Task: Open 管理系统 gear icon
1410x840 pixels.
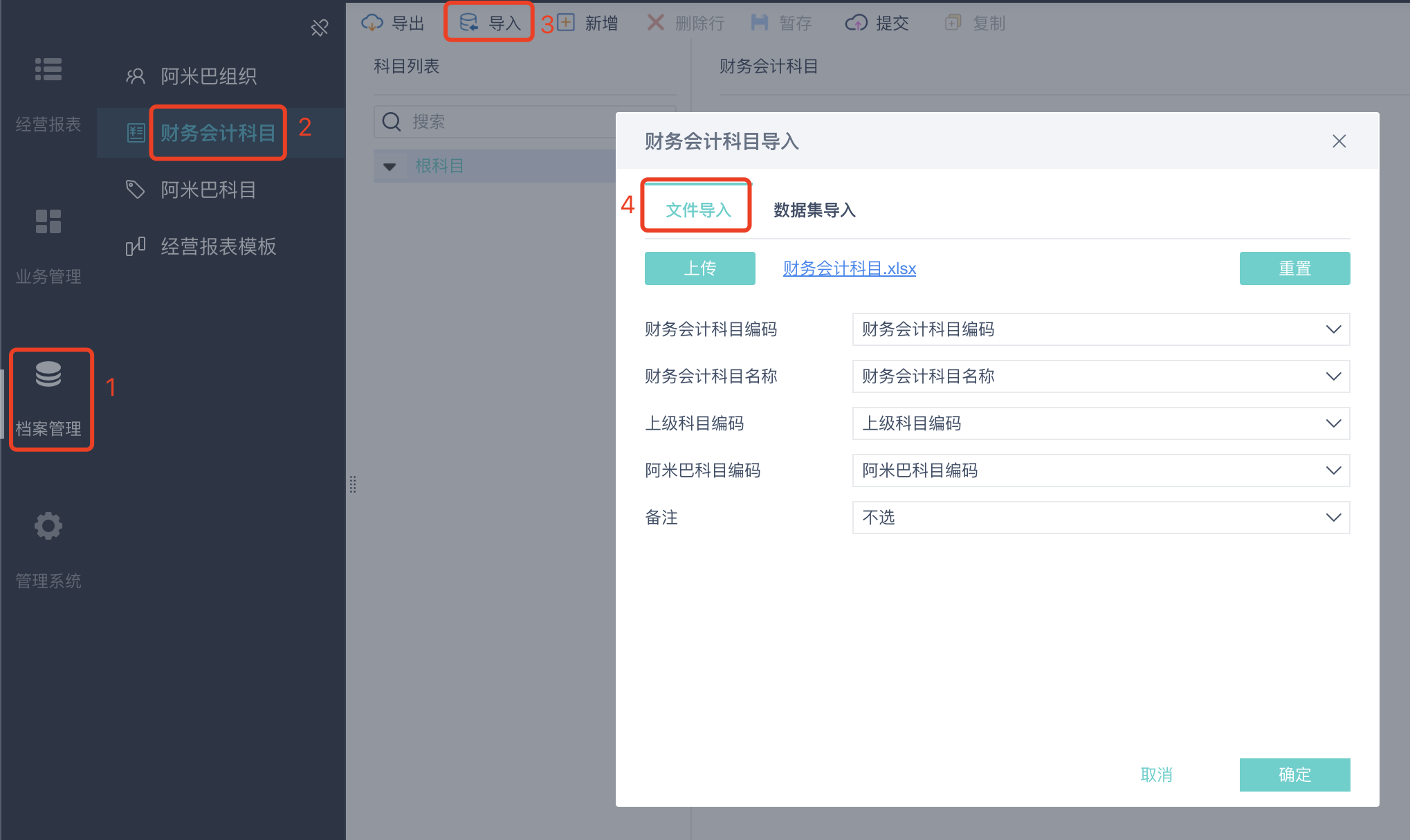Action: pos(48,527)
